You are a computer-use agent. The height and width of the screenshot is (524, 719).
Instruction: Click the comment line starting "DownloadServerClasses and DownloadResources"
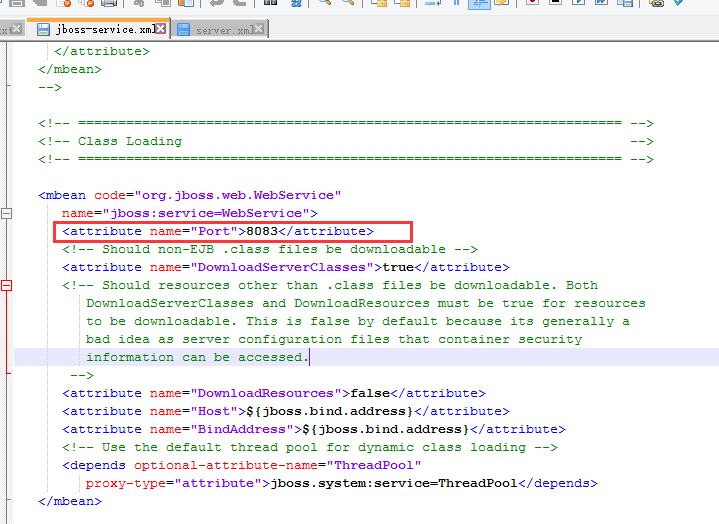tap(365, 303)
